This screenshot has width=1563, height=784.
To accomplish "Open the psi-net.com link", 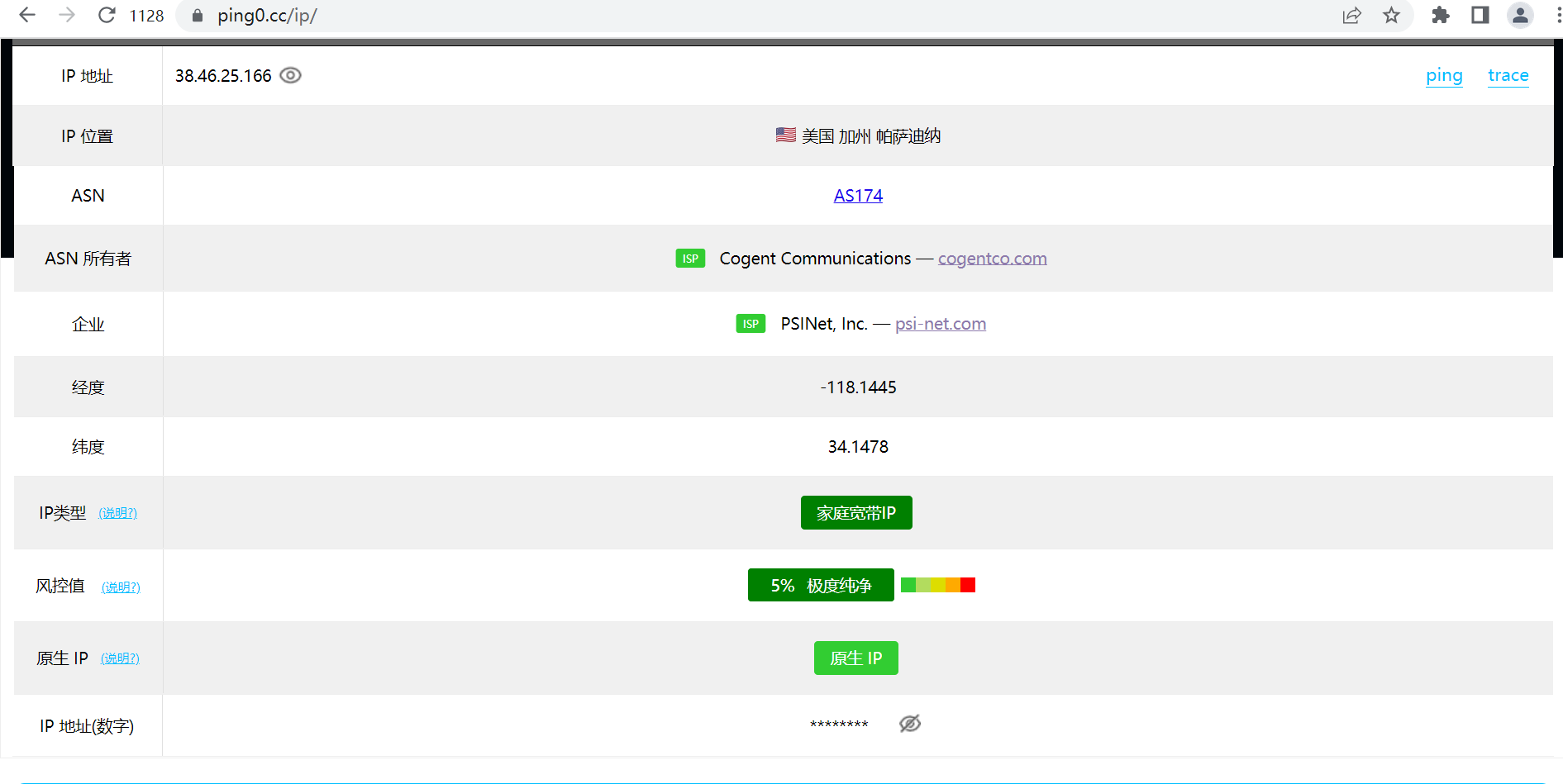I will pos(941,324).
